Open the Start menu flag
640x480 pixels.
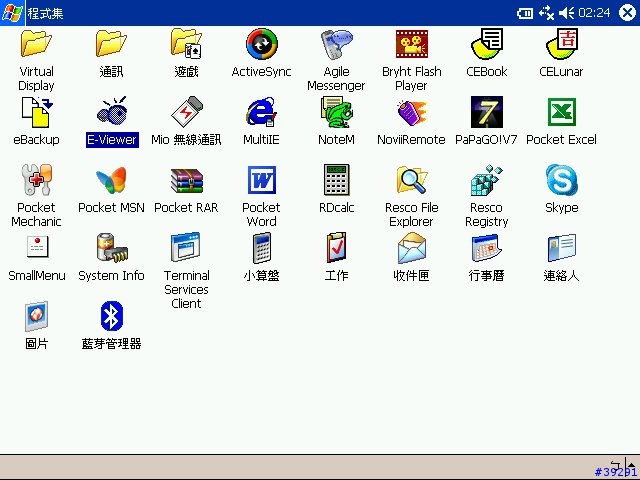(x=12, y=13)
